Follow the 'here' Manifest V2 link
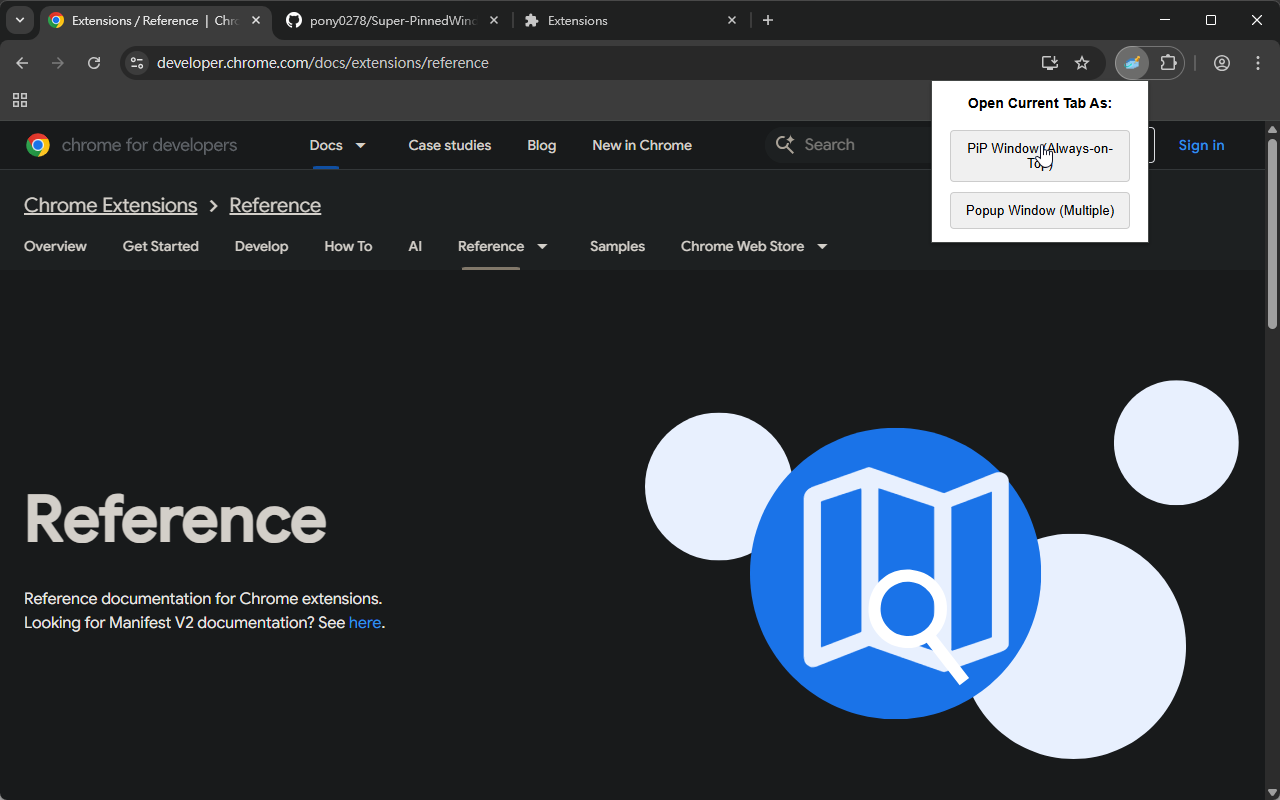 pos(364,622)
